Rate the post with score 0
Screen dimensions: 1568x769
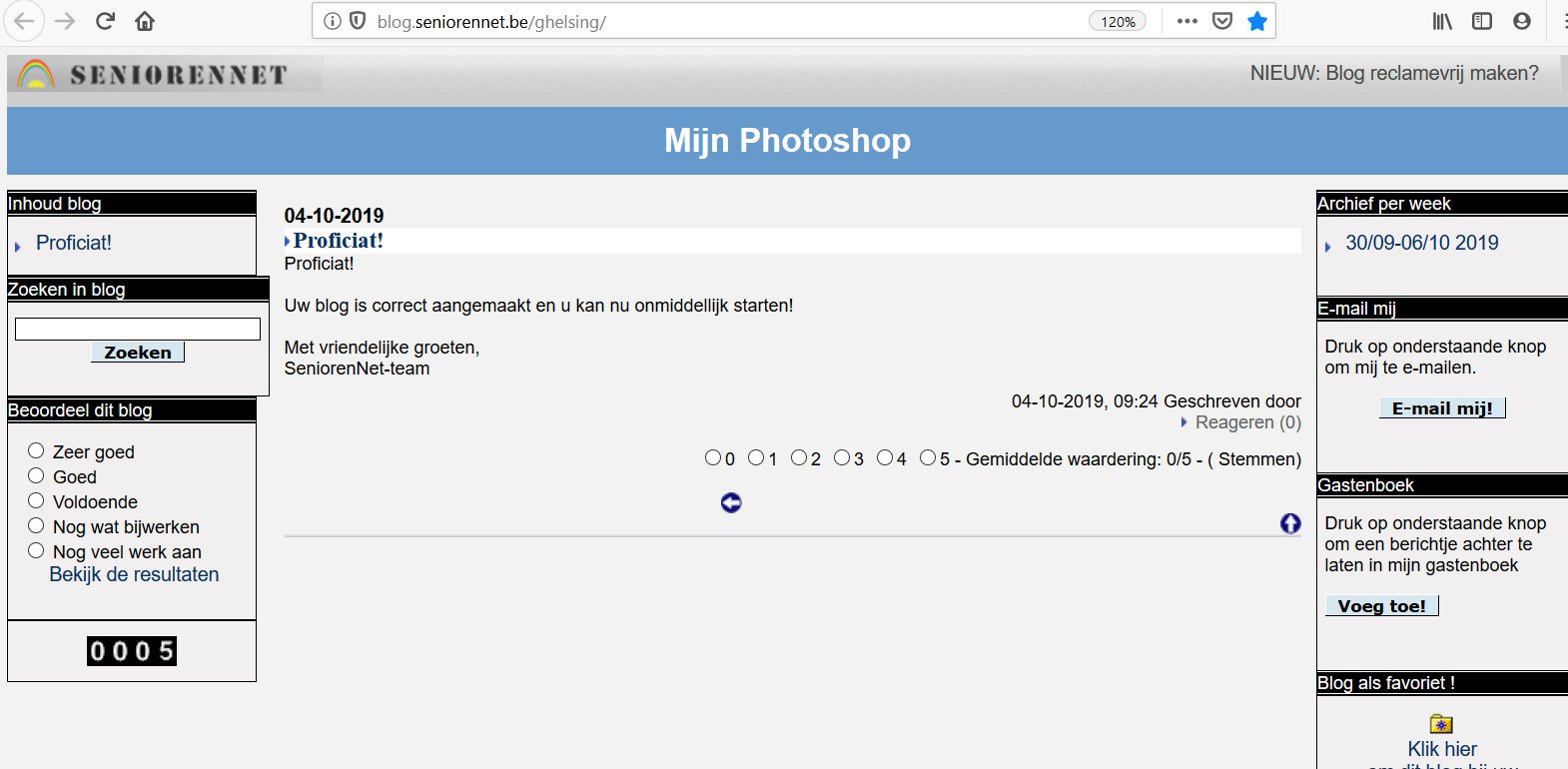point(713,457)
